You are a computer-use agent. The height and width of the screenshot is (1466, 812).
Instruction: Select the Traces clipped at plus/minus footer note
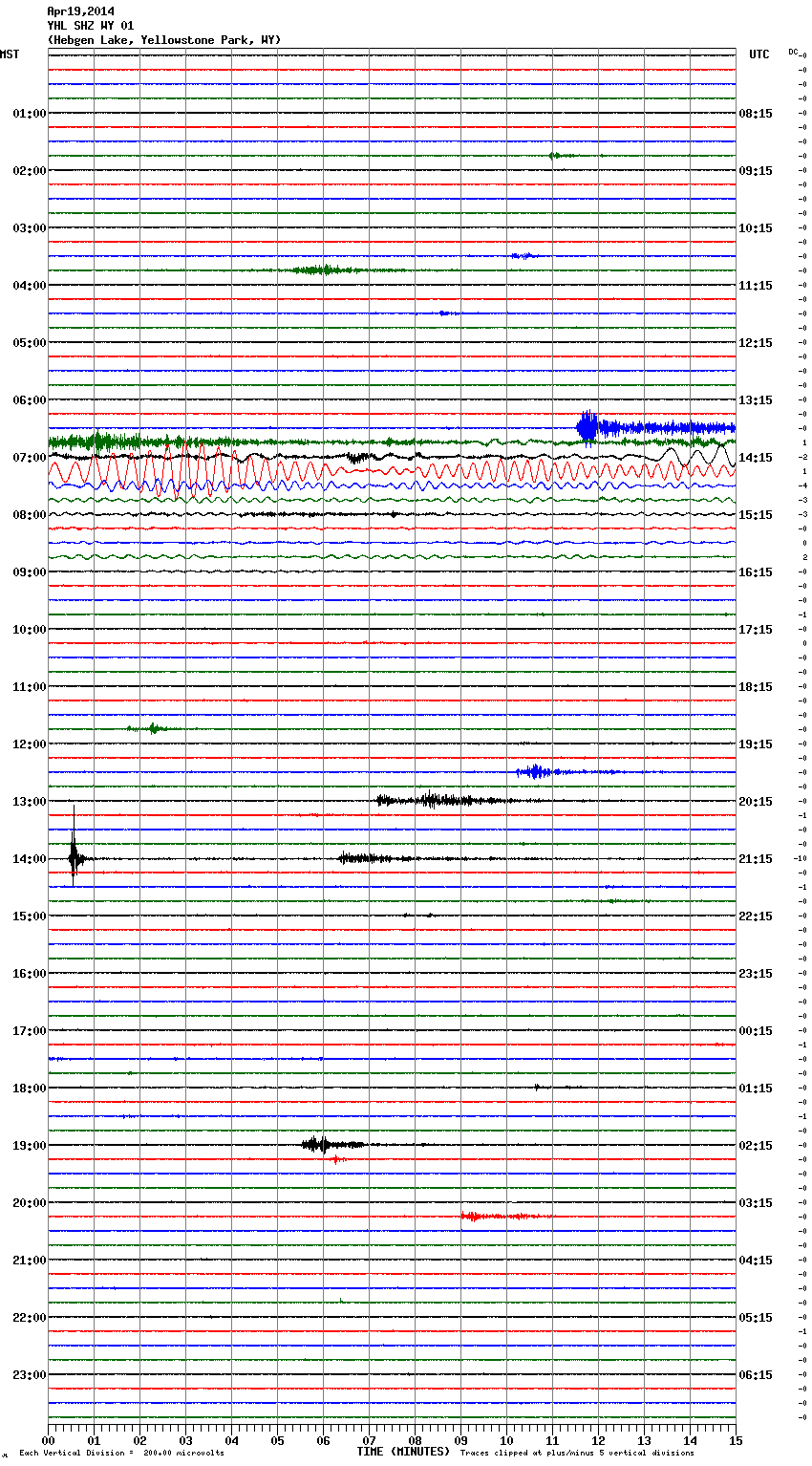tap(577, 1453)
